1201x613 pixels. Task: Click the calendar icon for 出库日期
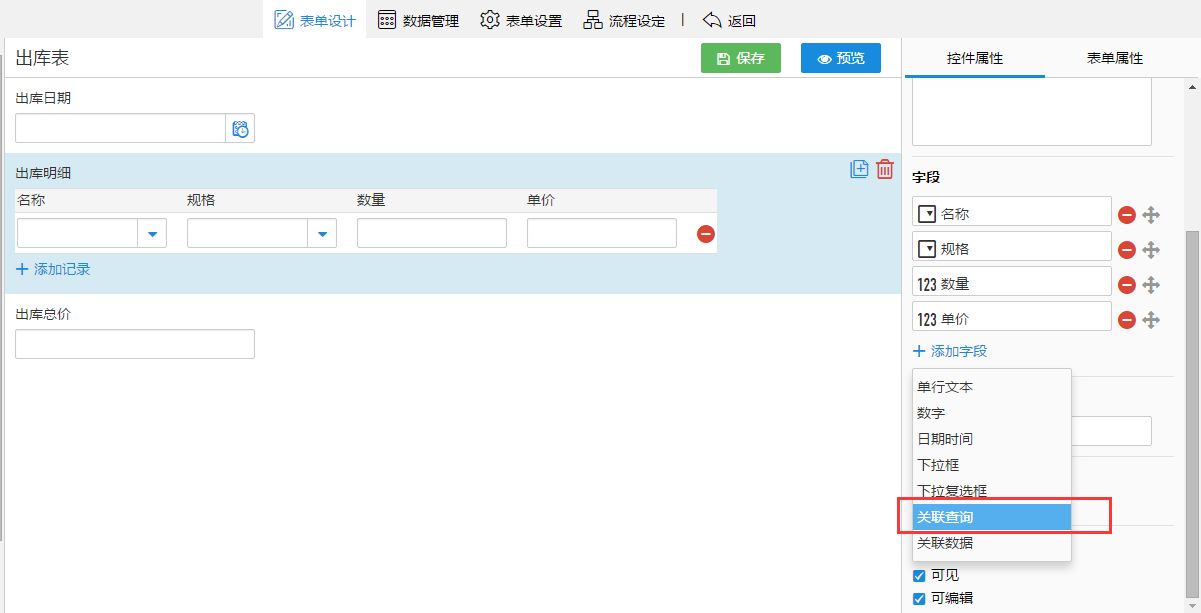[240, 129]
